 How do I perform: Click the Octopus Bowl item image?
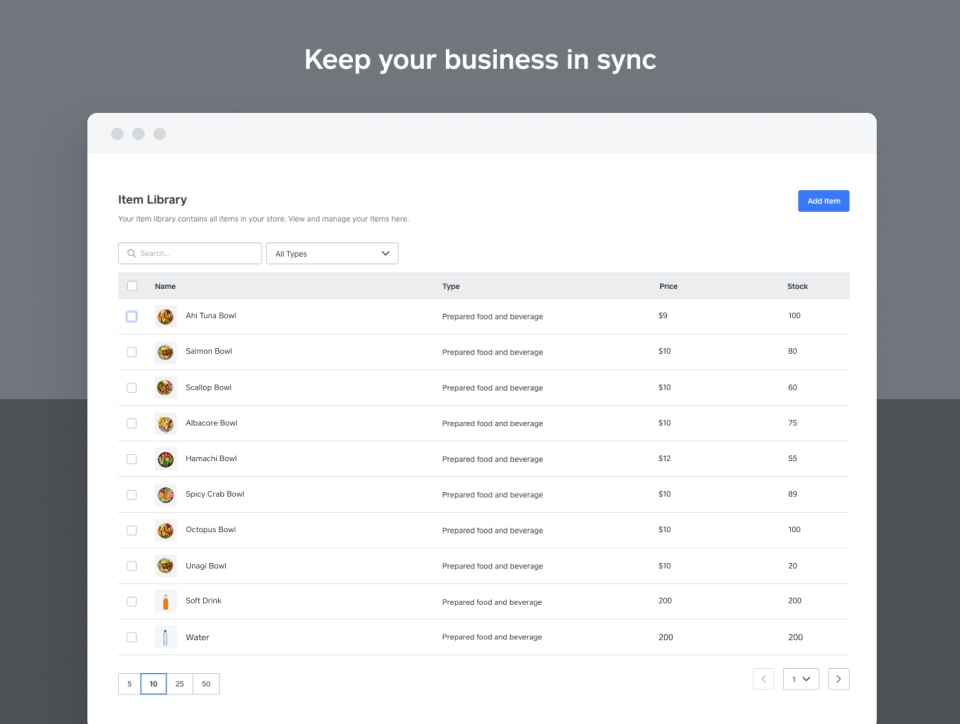[x=165, y=529]
